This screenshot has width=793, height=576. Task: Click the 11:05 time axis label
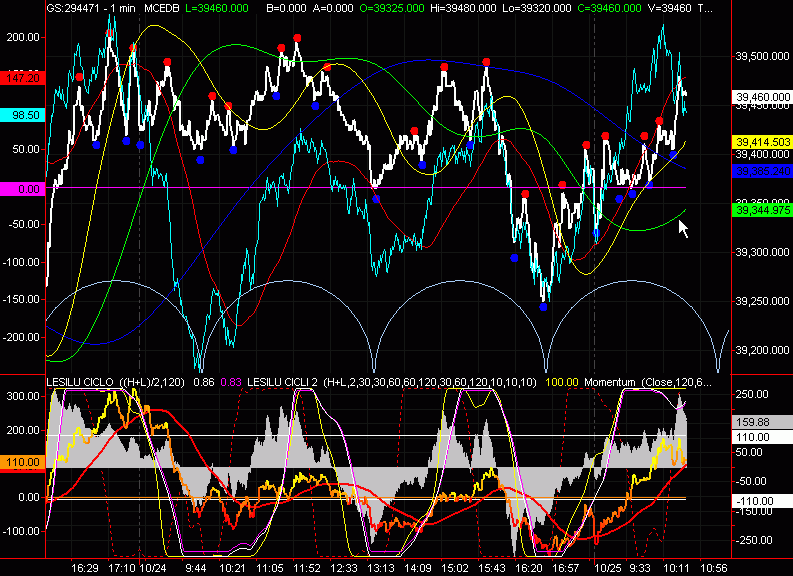click(x=270, y=568)
